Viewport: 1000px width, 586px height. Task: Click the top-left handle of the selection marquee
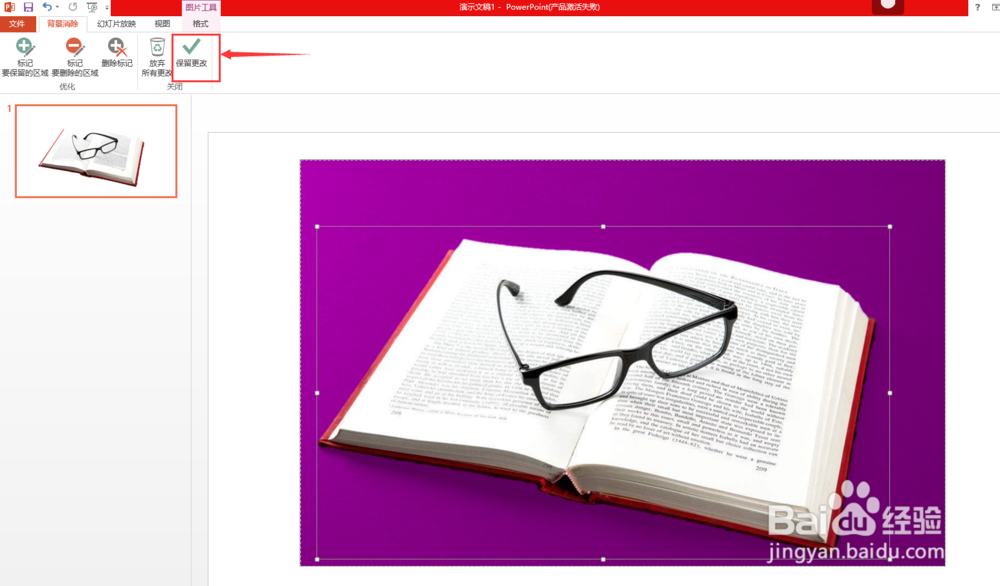pyautogui.click(x=317, y=226)
